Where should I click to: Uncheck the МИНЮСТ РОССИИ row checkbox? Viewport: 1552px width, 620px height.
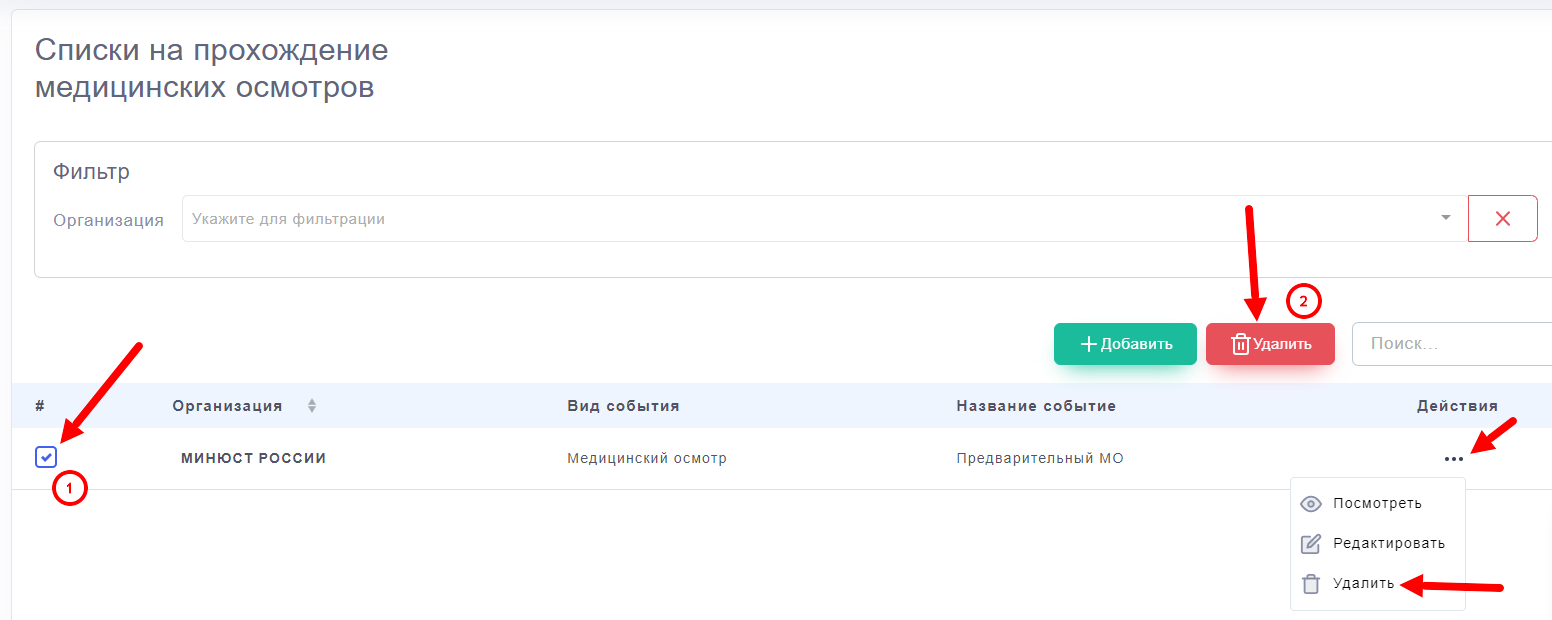[46, 458]
